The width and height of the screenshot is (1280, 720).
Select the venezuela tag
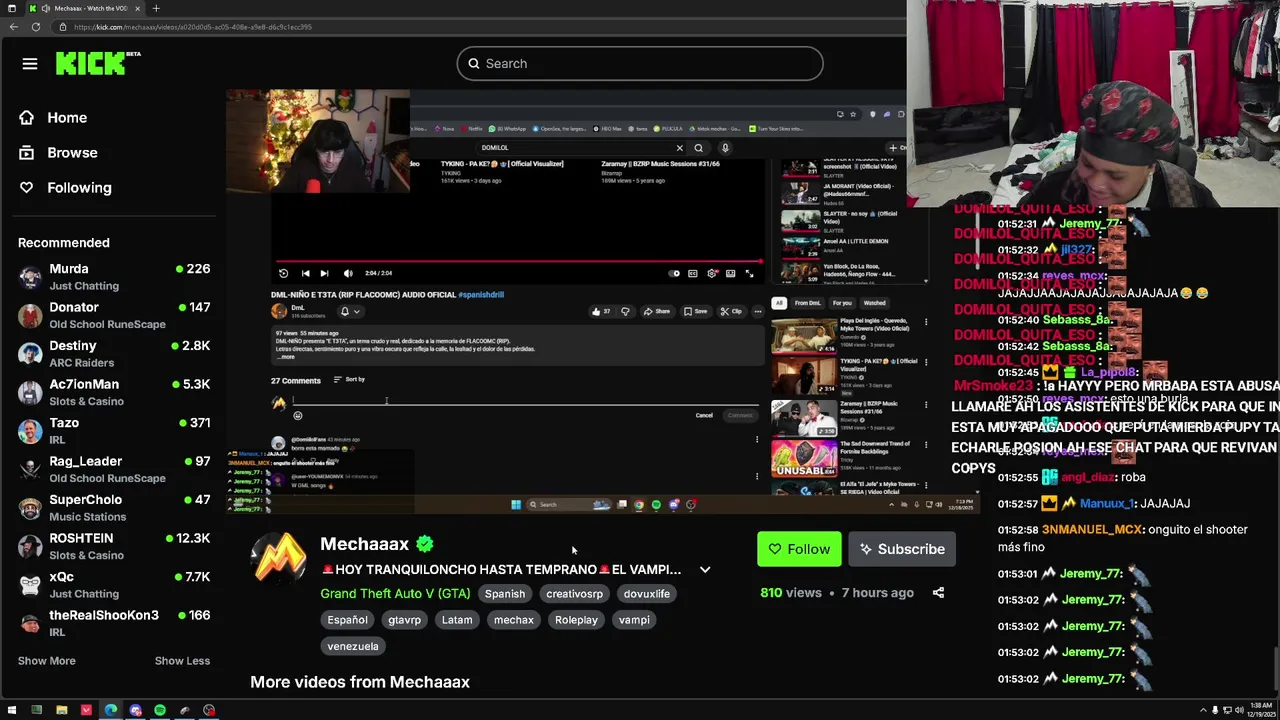tap(353, 646)
